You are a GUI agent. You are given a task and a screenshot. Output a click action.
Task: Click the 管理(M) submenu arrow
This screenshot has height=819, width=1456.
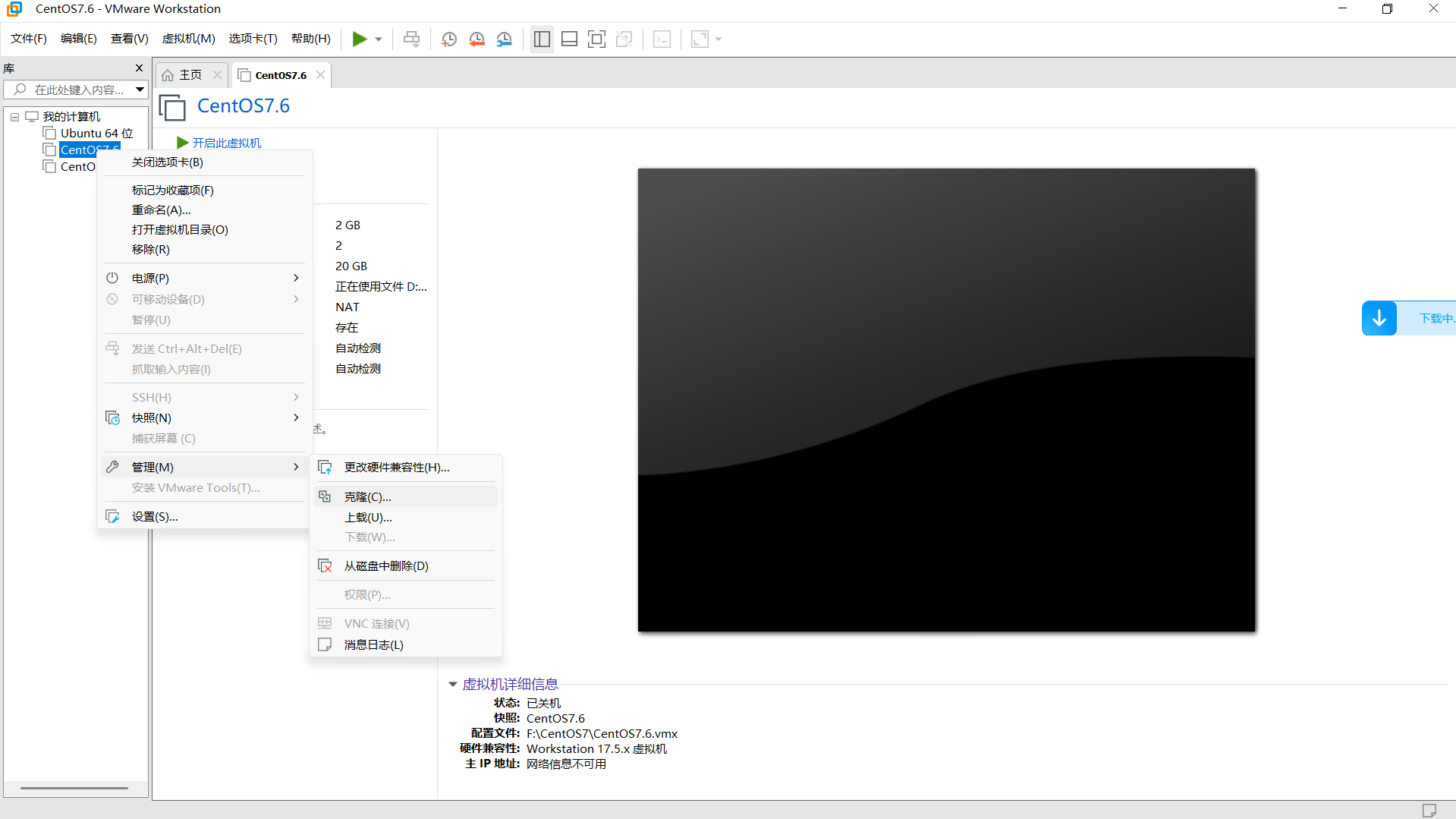pyautogui.click(x=296, y=468)
